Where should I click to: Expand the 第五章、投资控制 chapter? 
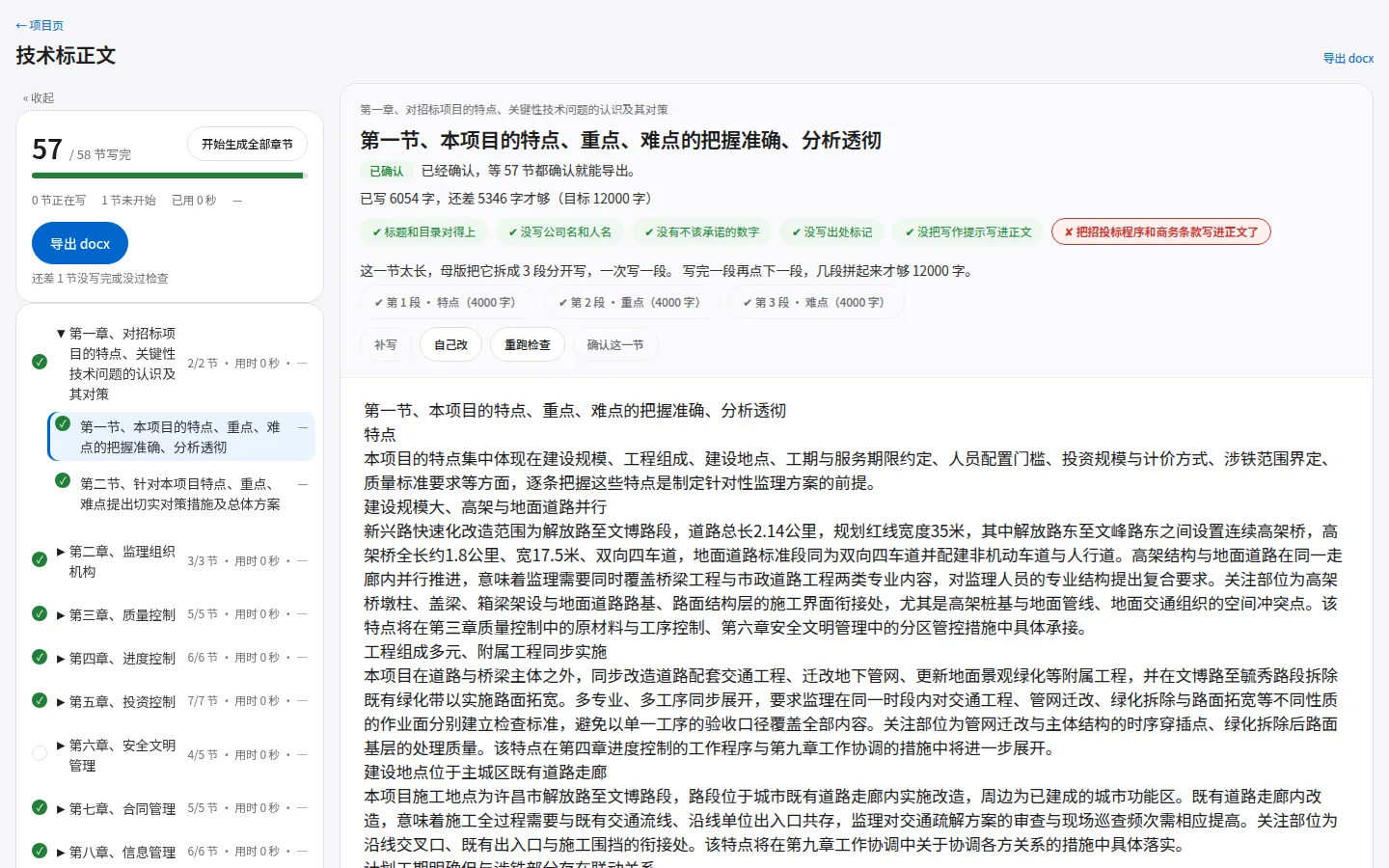coord(61,702)
